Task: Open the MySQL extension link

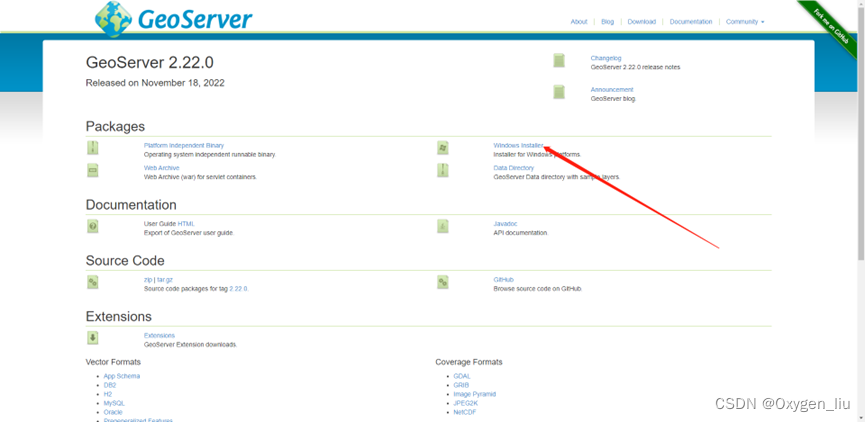Action: coord(114,403)
